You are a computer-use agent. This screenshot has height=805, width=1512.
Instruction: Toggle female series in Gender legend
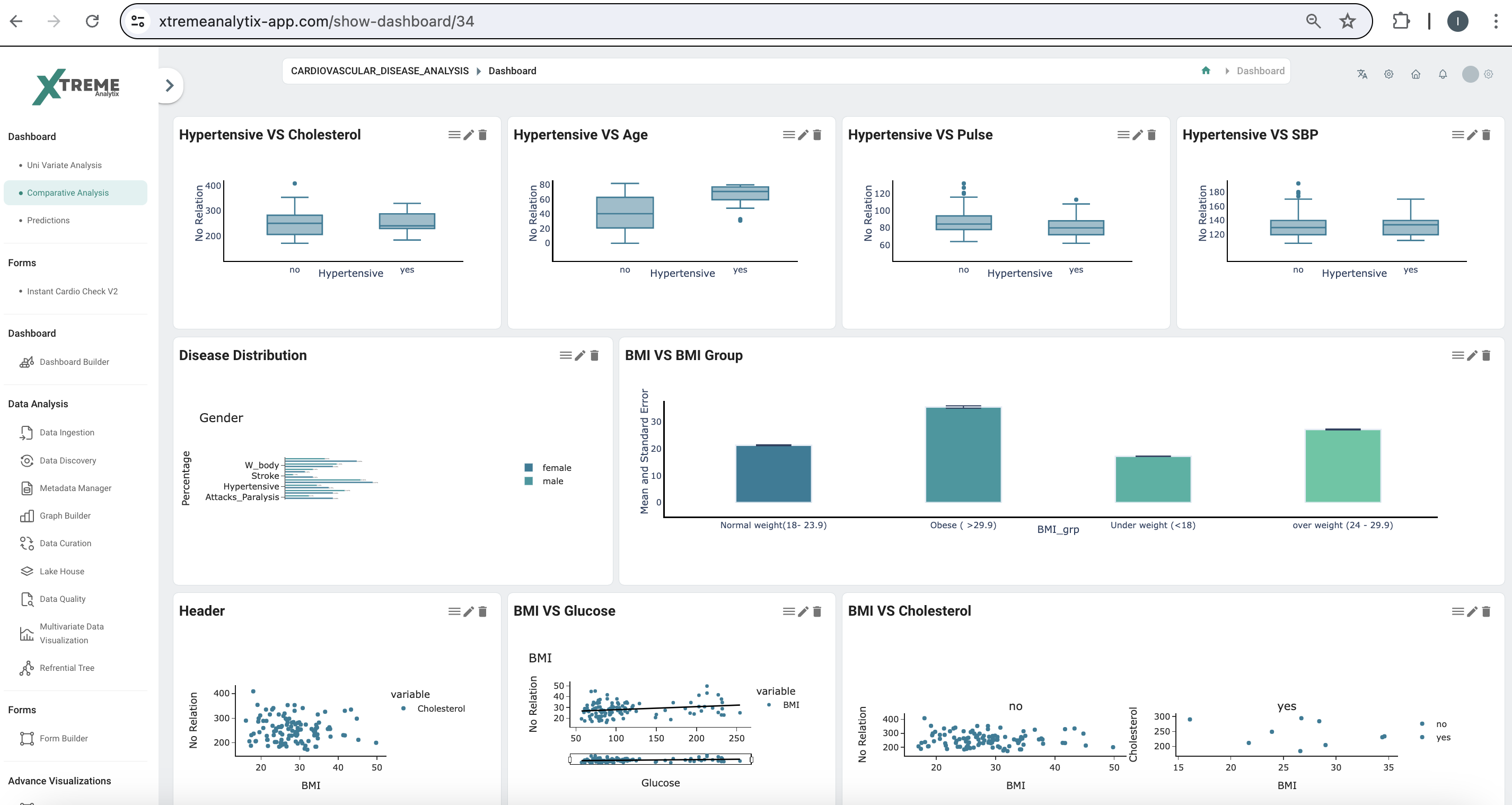tap(548, 467)
